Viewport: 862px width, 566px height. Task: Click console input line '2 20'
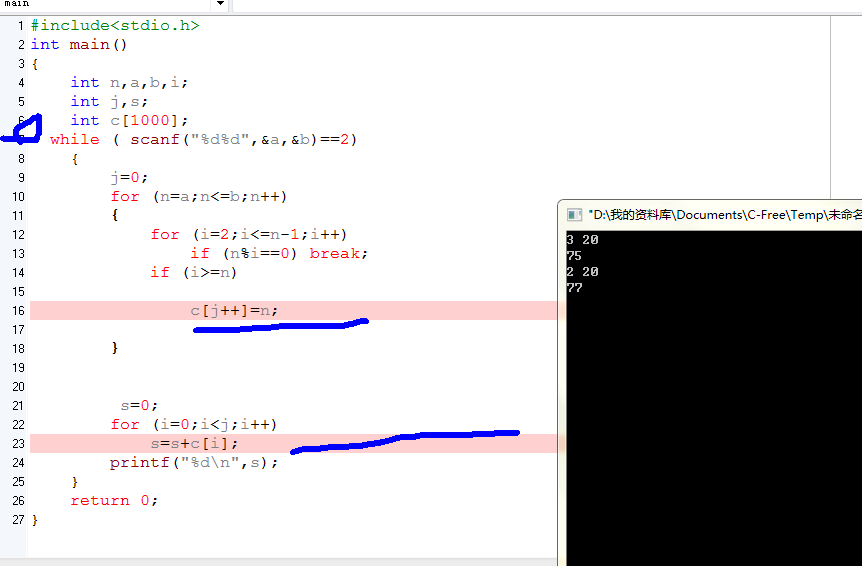tap(582, 271)
